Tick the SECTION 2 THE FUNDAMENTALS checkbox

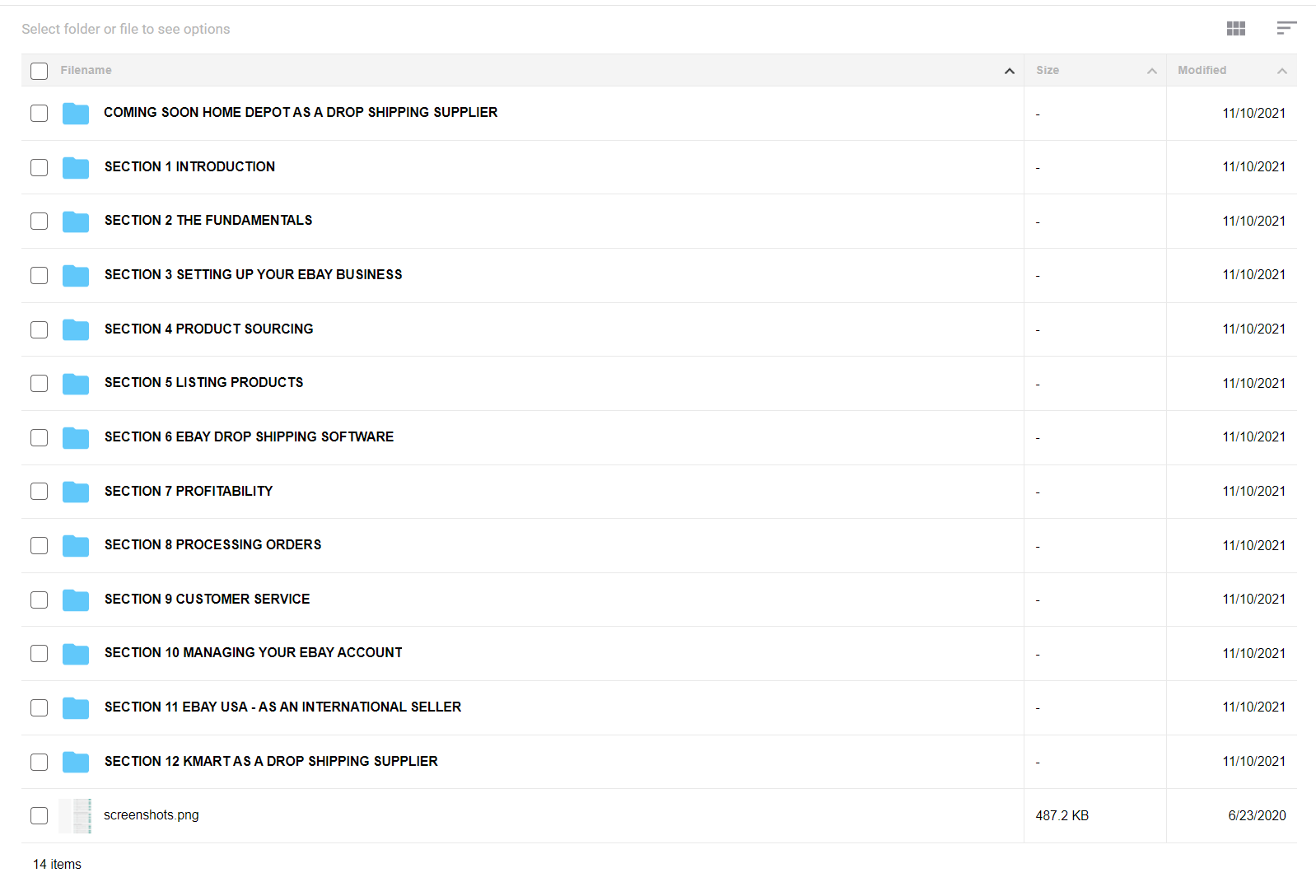tap(39, 221)
